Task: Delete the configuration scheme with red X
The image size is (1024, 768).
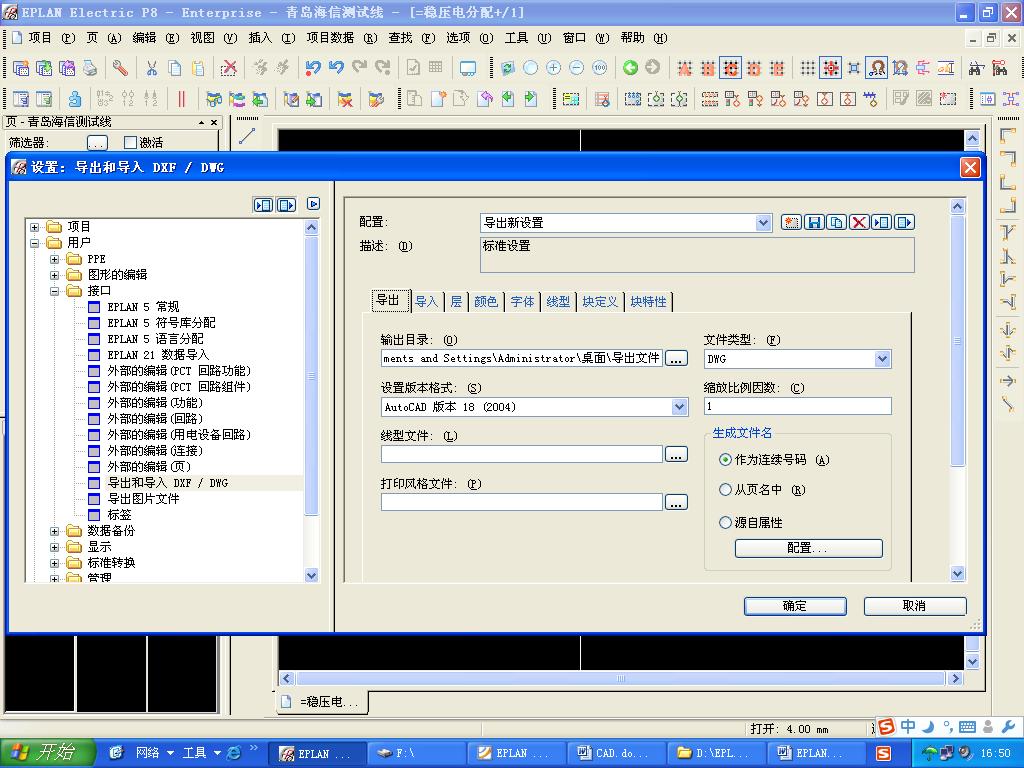Action: click(x=859, y=222)
